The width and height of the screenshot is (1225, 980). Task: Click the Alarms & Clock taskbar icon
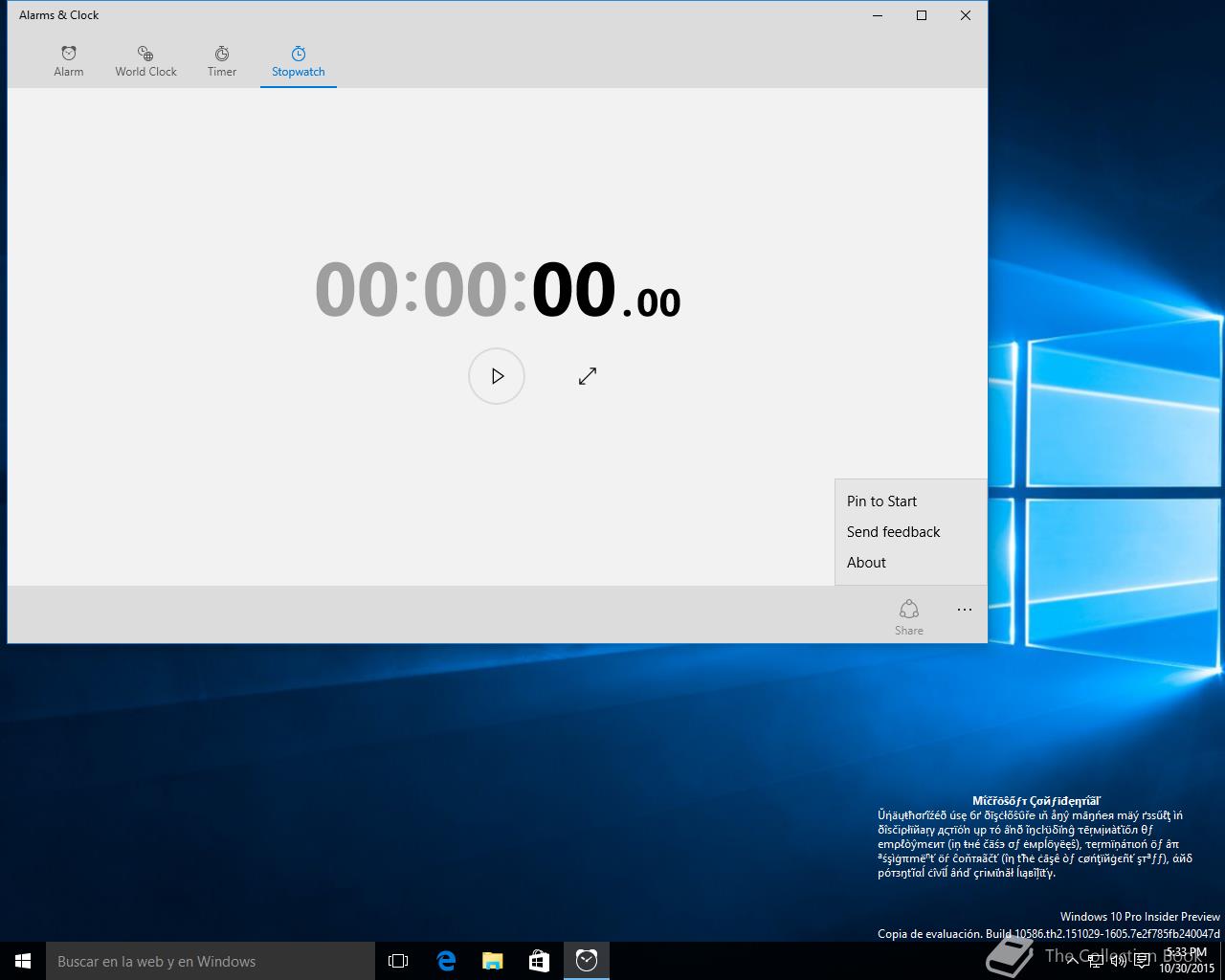tap(587, 961)
